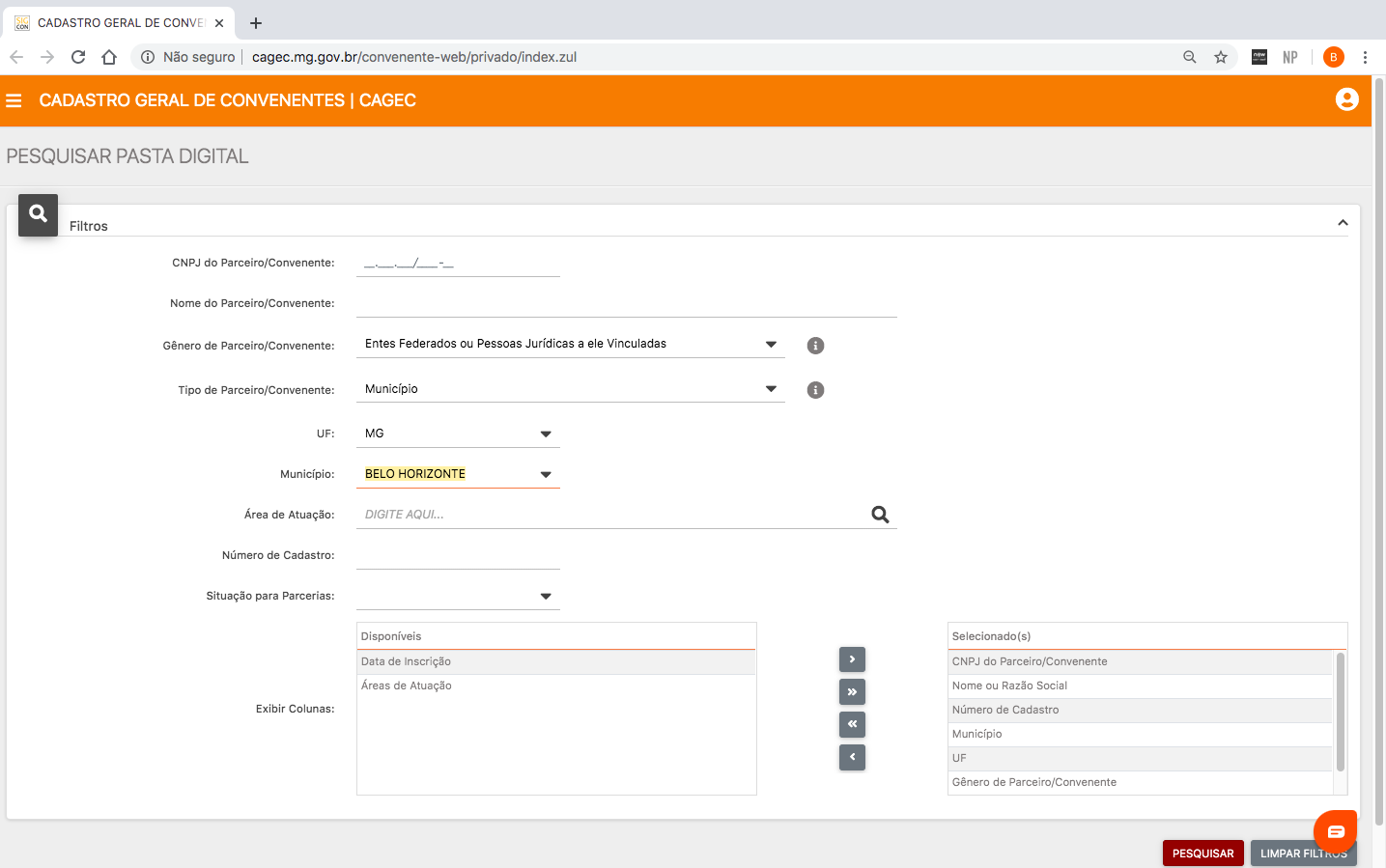Viewport: 1386px width, 868px height.
Task: Click the info icon beside Gênero dropdown
Action: point(815,346)
